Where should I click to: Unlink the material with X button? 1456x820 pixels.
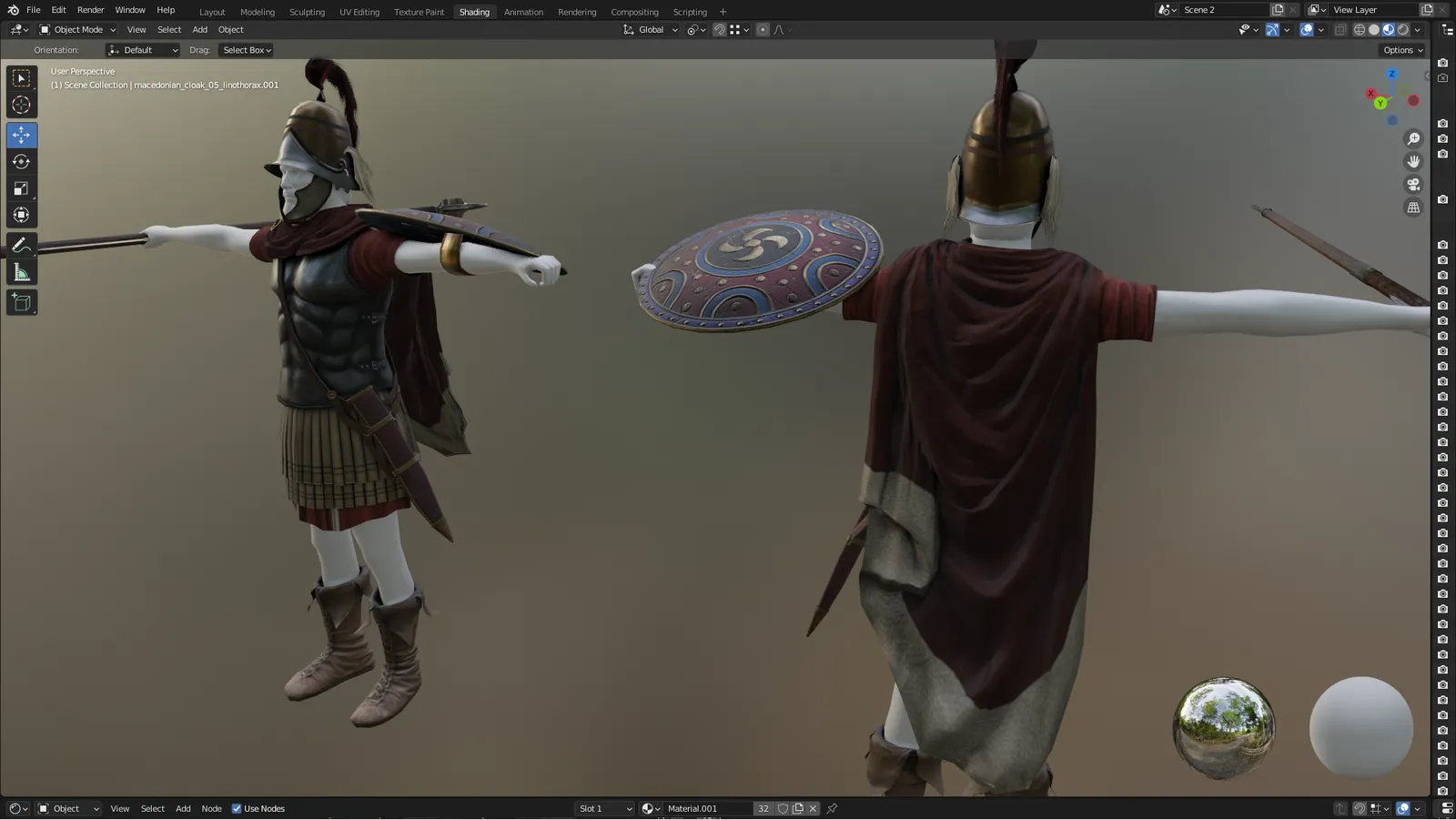tap(813, 808)
